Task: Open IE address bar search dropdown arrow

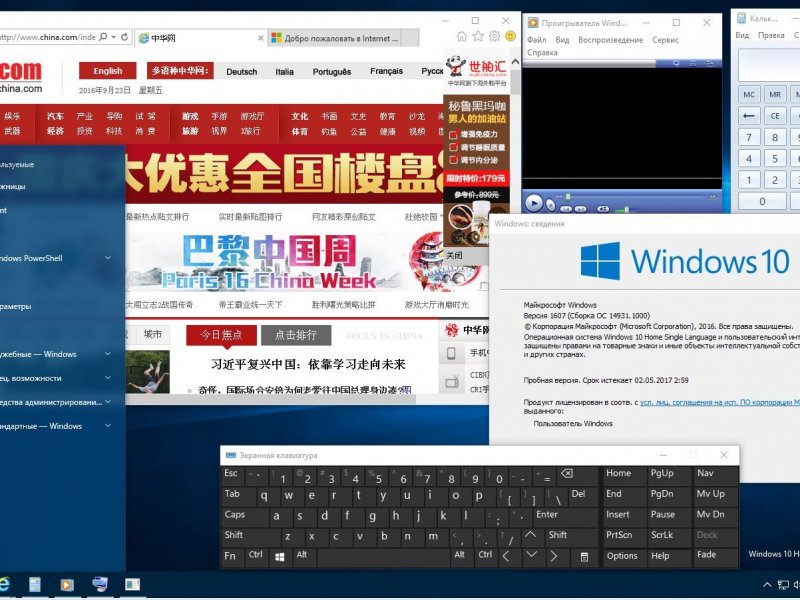Action: click(x=114, y=37)
